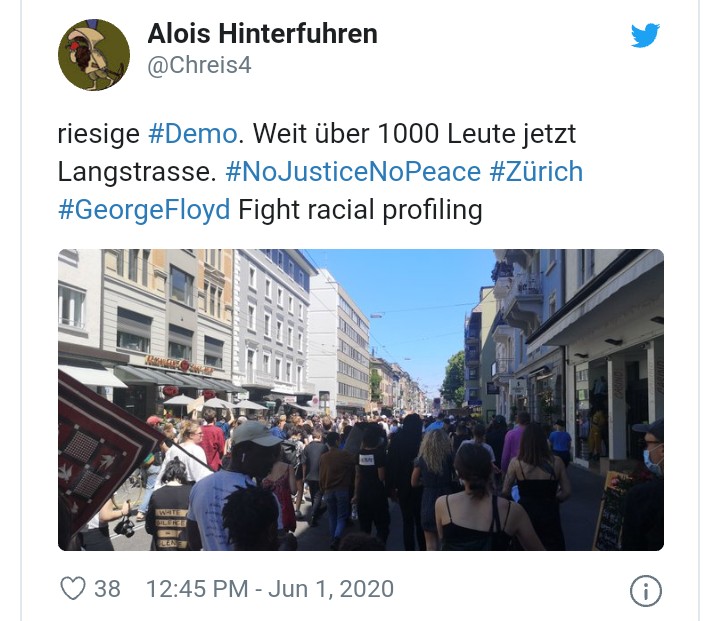Follow the #Demo hashtag
The image size is (720, 621).
click(193, 134)
